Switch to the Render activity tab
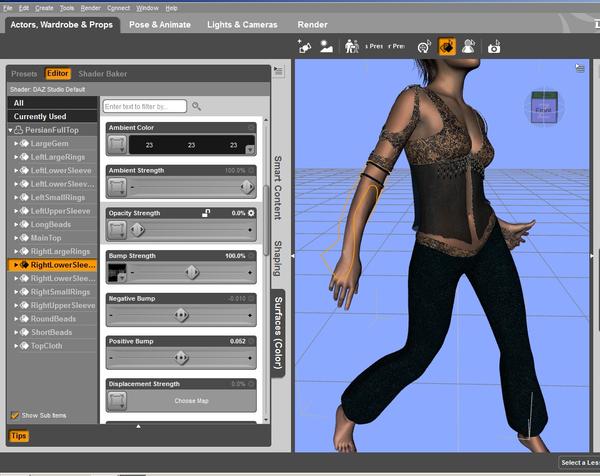The width and height of the screenshot is (600, 476). pyautogui.click(x=313, y=24)
